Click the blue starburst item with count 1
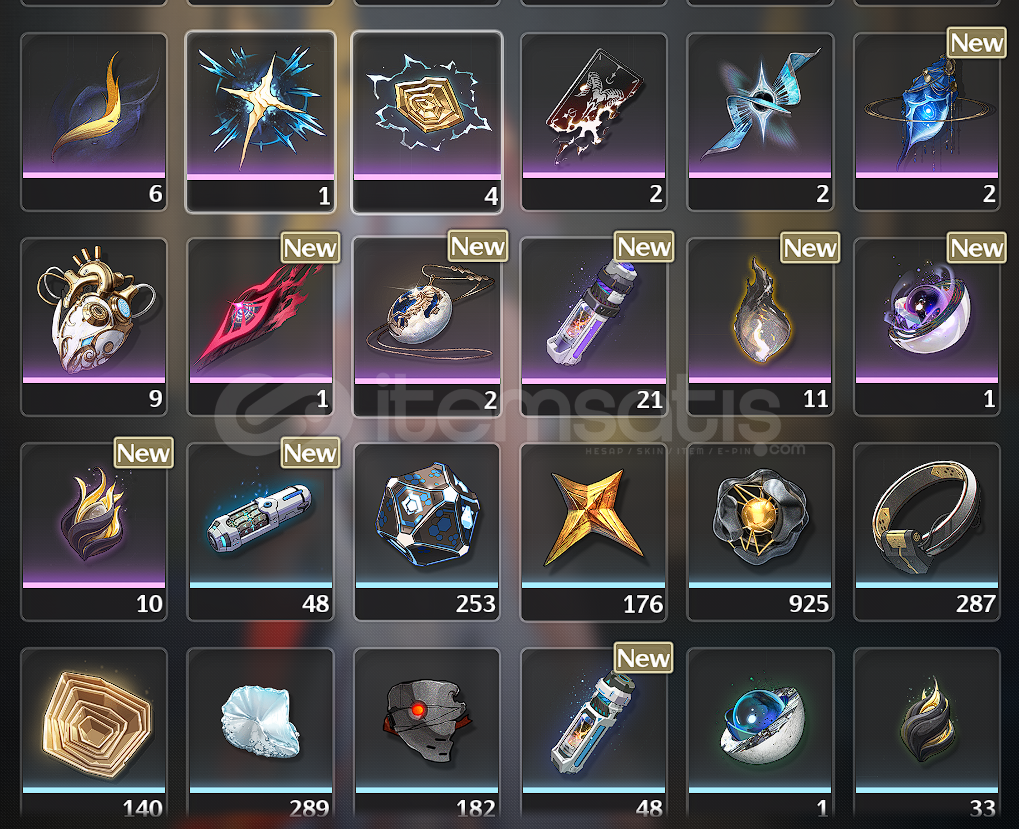This screenshot has height=829, width=1019. click(261, 122)
